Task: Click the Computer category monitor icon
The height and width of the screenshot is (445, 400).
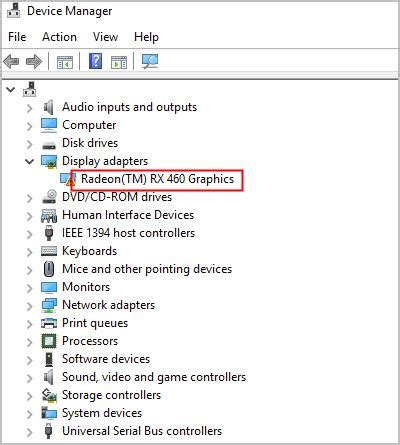Action: tap(49, 125)
